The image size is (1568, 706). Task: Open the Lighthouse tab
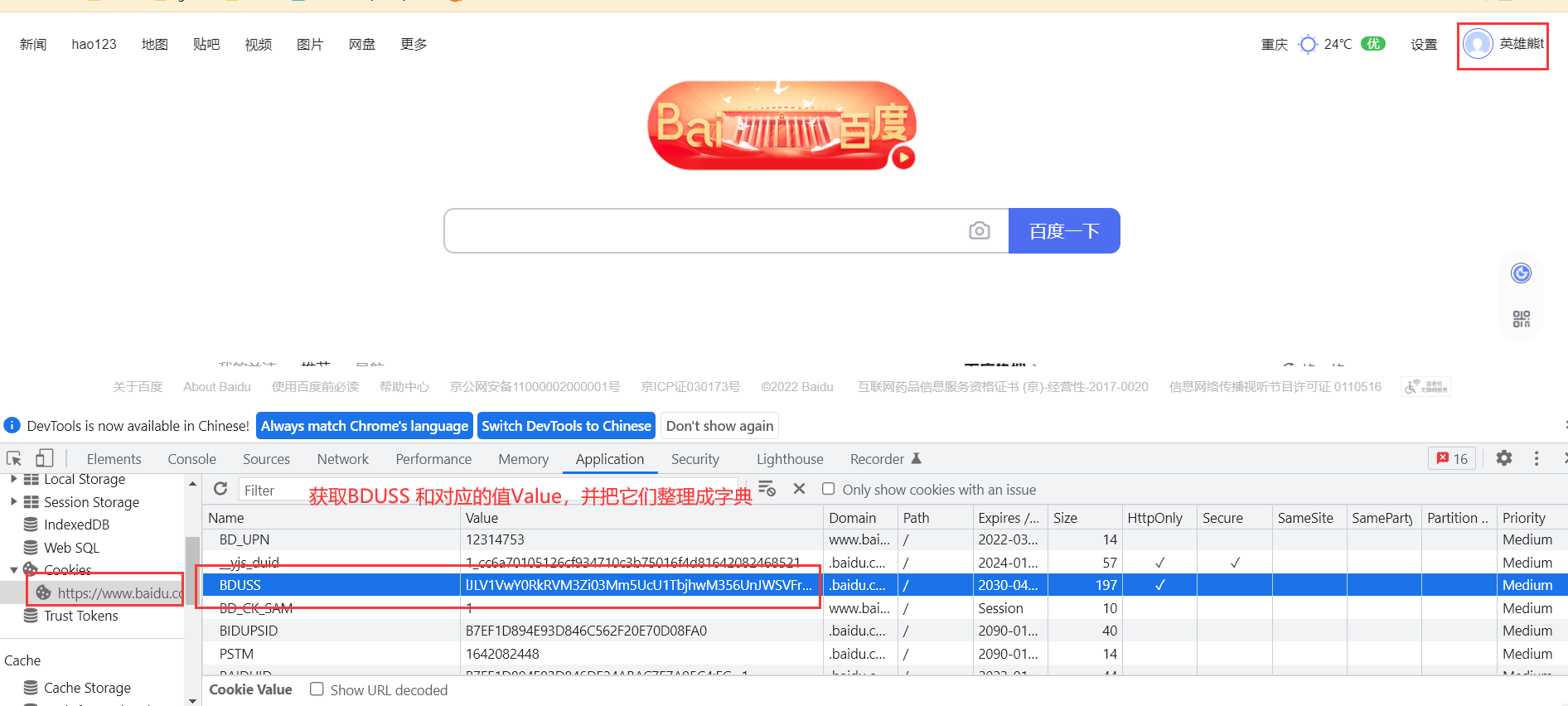[790, 459]
